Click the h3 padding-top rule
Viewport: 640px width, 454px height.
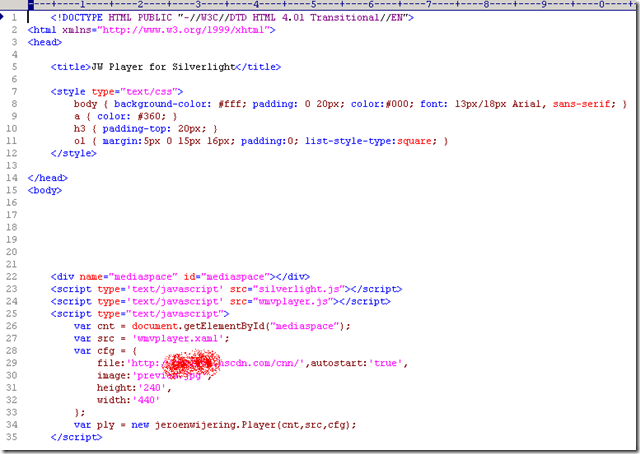click(146, 129)
